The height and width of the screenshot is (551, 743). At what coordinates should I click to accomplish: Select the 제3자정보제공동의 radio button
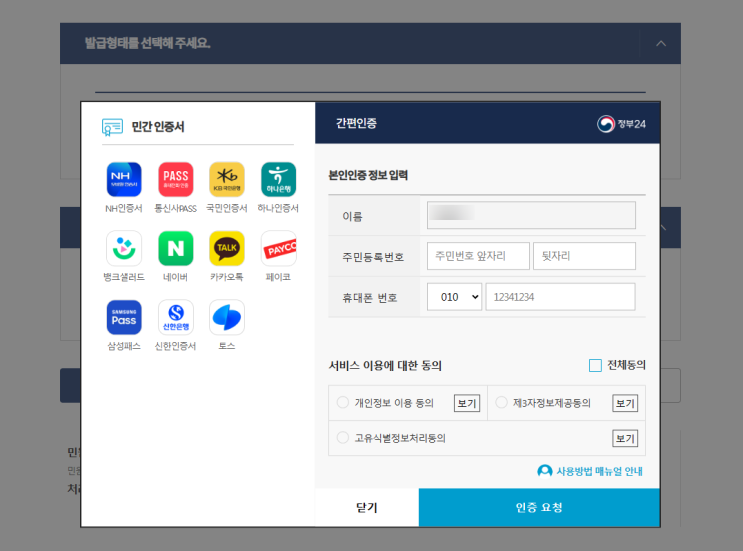coord(501,403)
